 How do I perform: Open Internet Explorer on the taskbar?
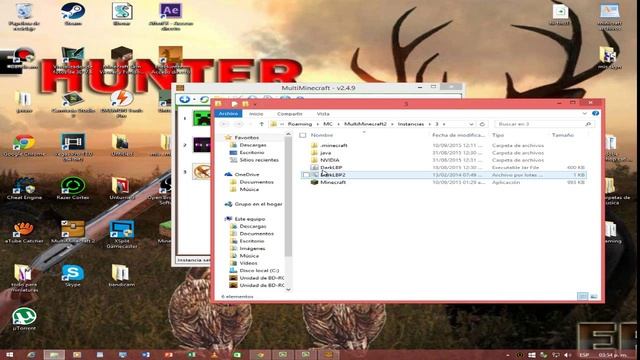coord(31,355)
